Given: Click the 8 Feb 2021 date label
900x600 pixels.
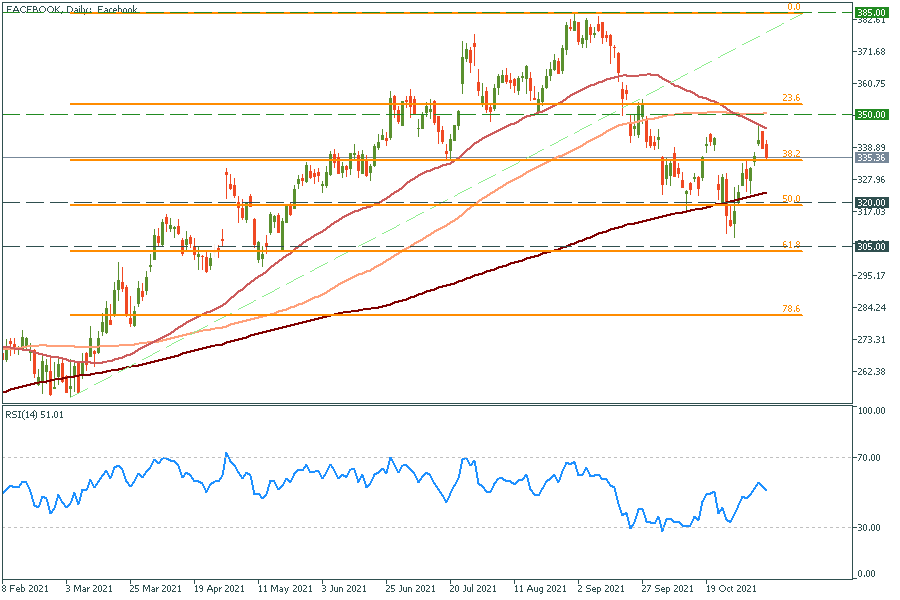Looking at the screenshot, I should (28, 590).
